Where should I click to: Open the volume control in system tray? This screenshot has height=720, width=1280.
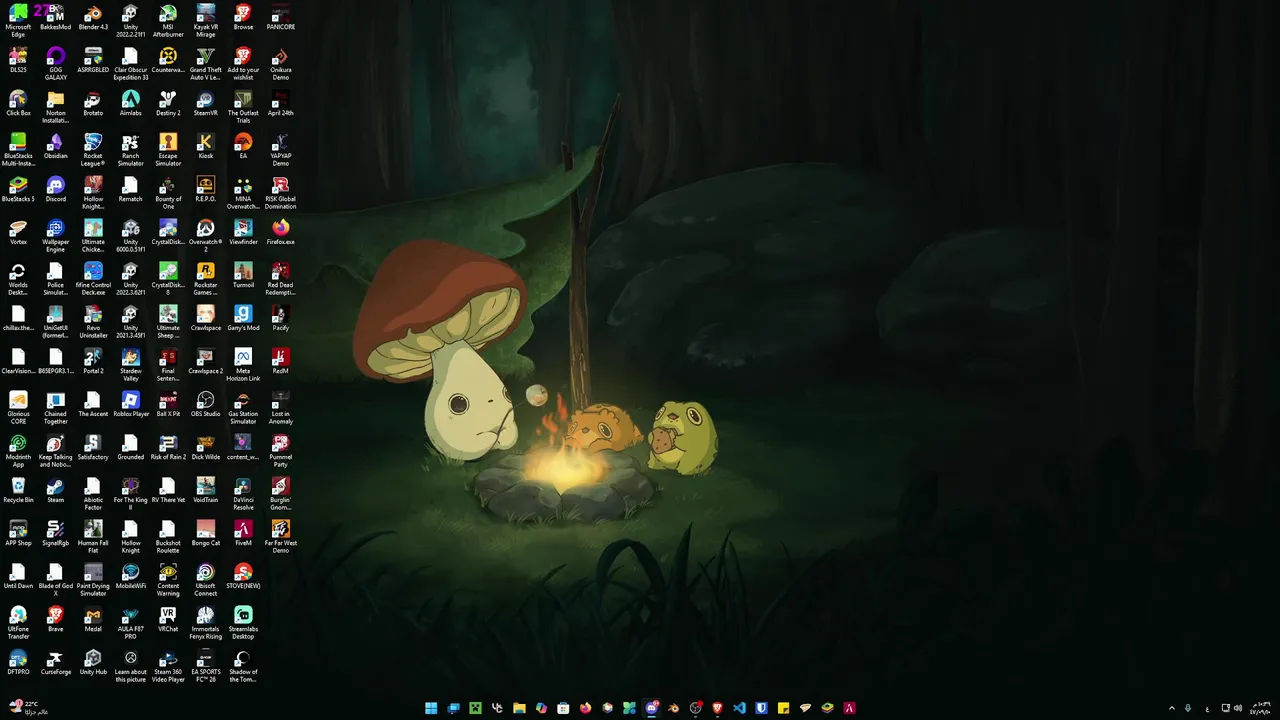(x=1238, y=708)
